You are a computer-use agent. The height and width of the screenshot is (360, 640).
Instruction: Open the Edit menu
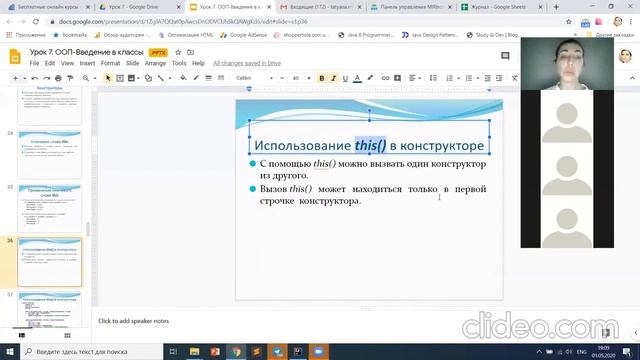(x=50, y=63)
